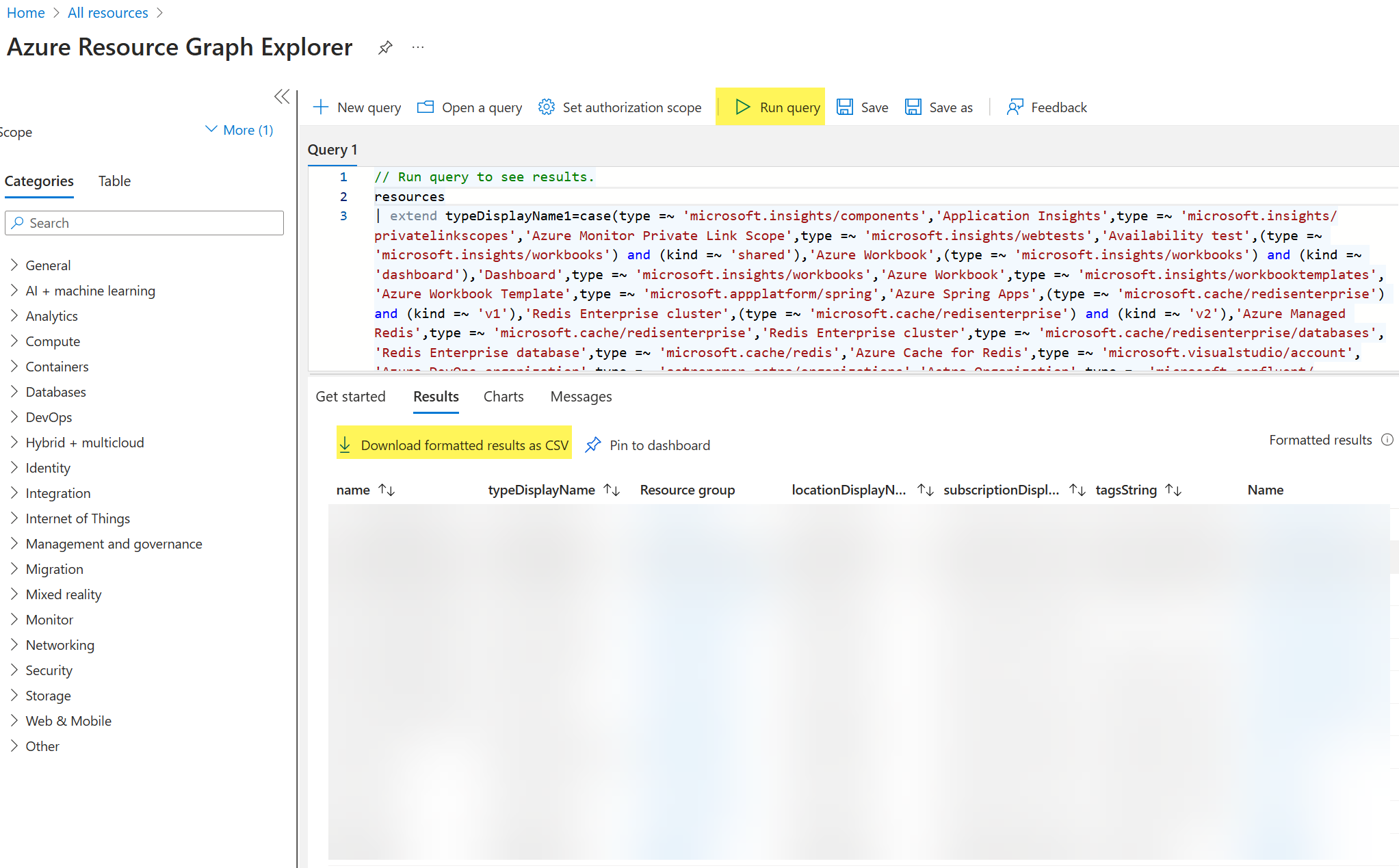
Task: Expand the Storage category
Action: (14, 695)
